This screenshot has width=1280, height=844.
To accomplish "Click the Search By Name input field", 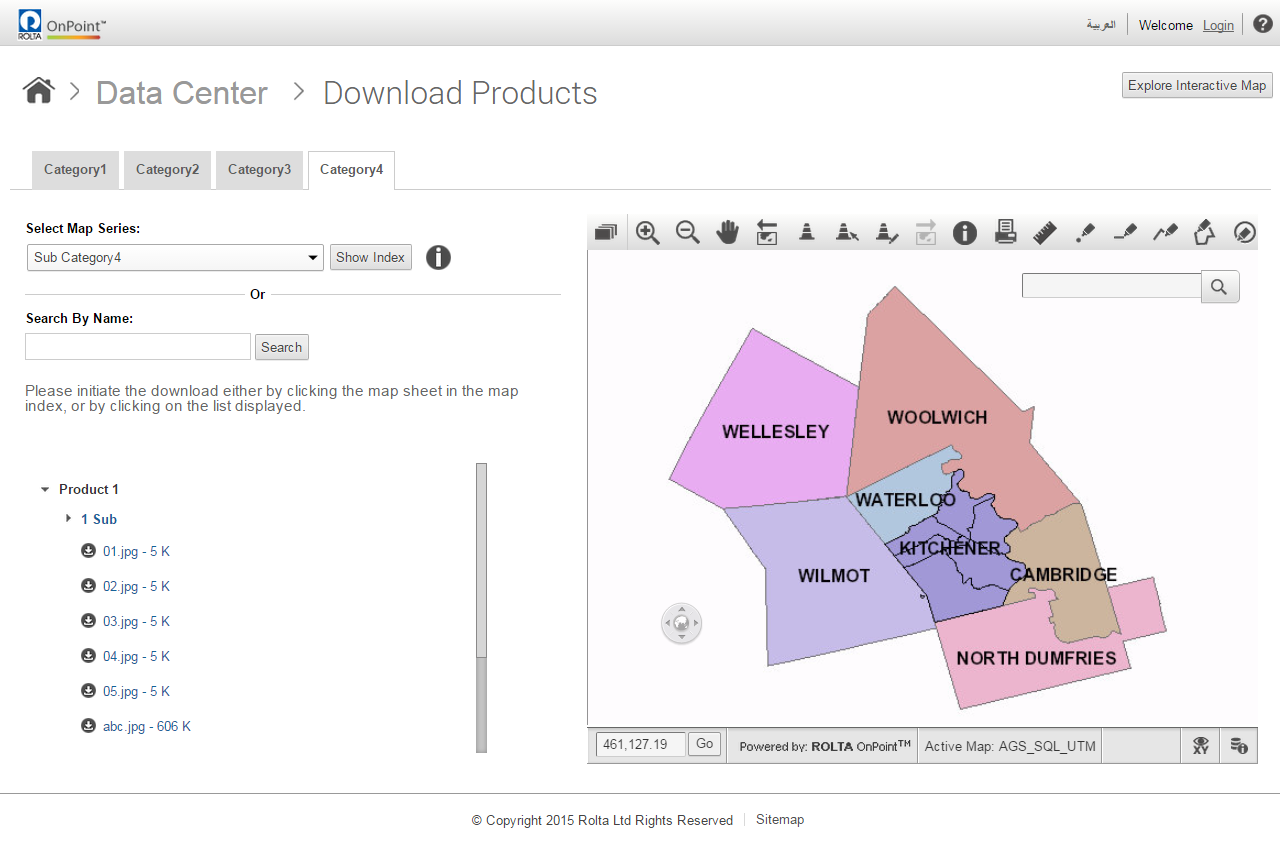I will (138, 347).
